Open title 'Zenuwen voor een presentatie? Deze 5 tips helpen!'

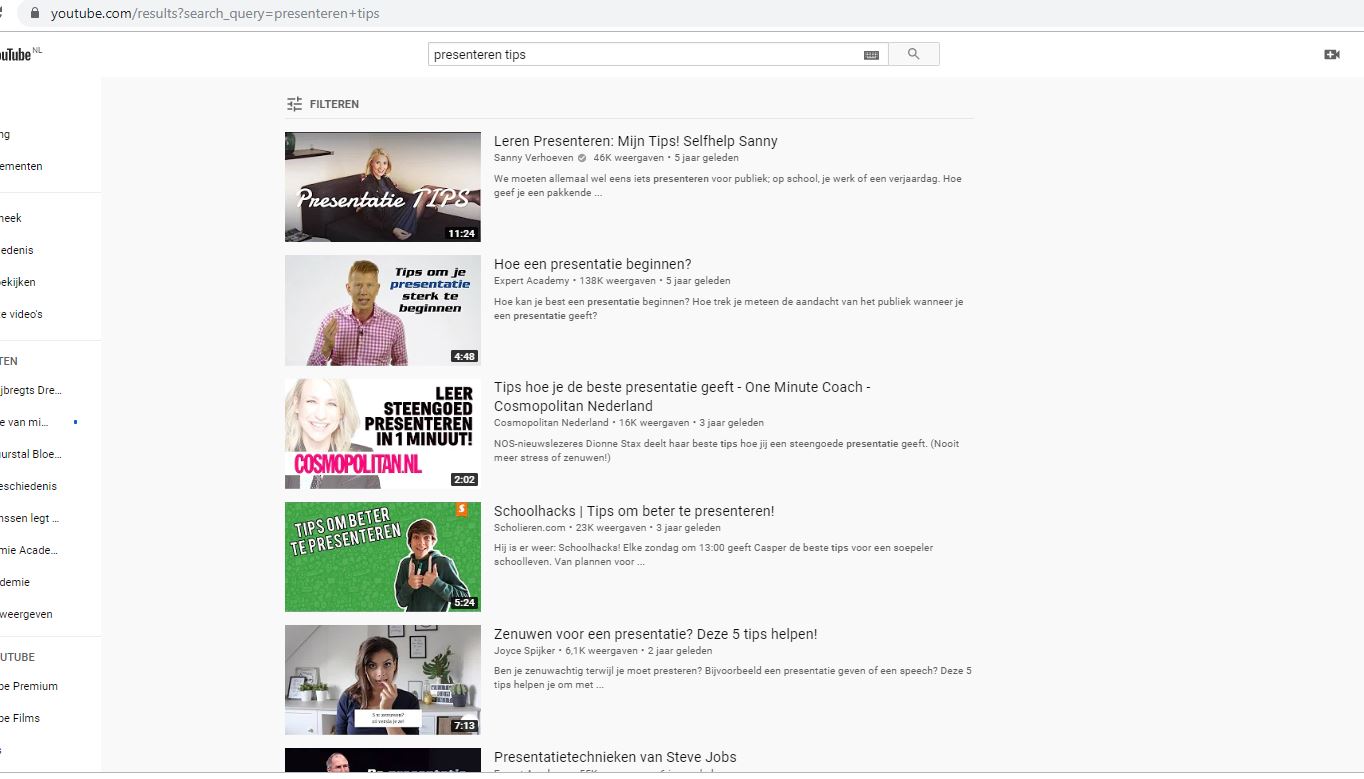[x=655, y=634]
